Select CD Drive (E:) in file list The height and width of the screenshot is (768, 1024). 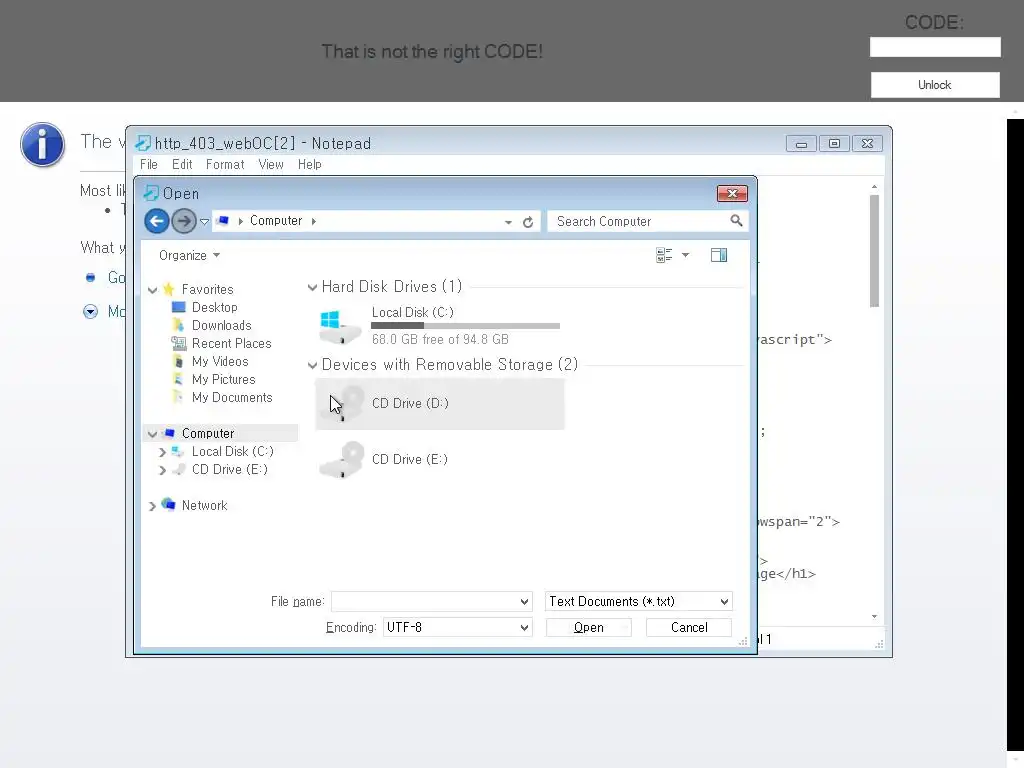tap(440, 460)
